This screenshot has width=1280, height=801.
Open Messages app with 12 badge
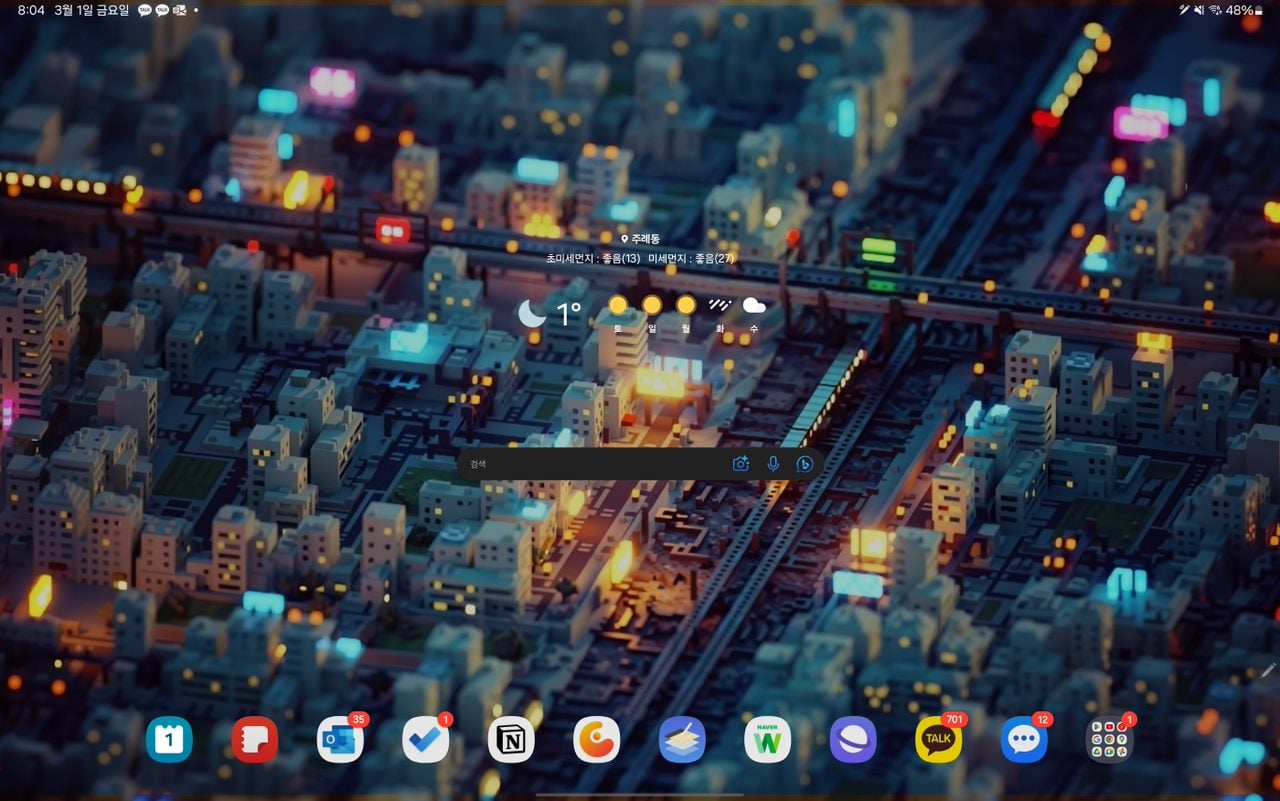(x=1024, y=740)
